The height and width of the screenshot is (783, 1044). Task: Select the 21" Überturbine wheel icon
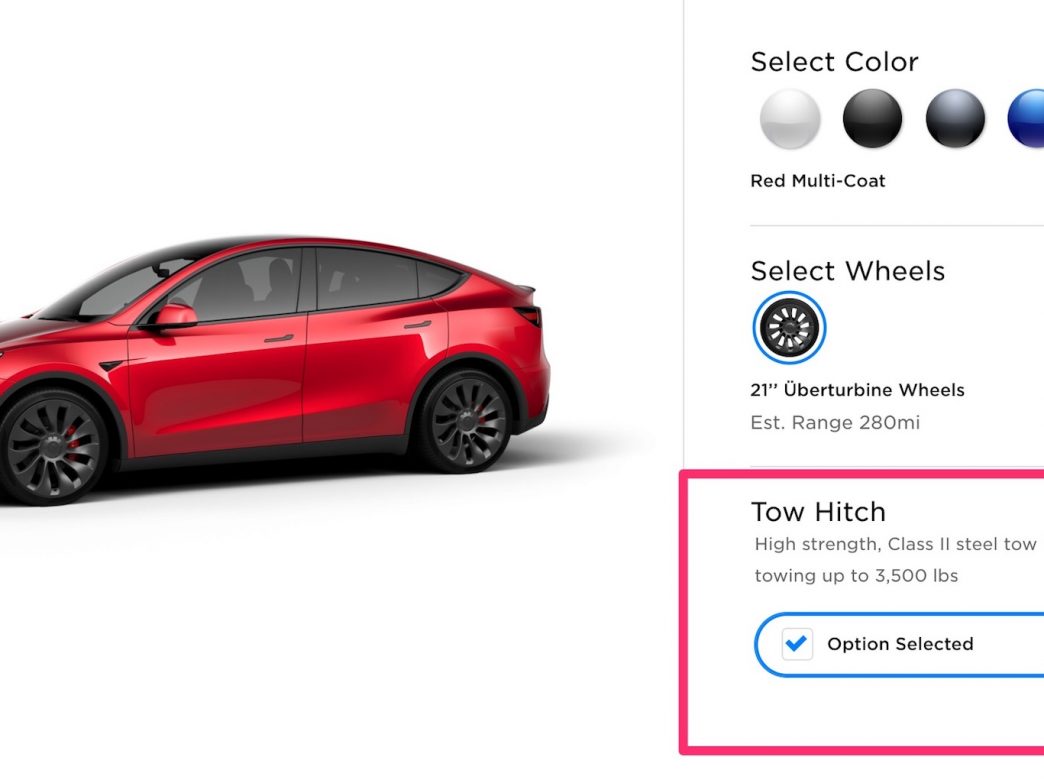[790, 328]
